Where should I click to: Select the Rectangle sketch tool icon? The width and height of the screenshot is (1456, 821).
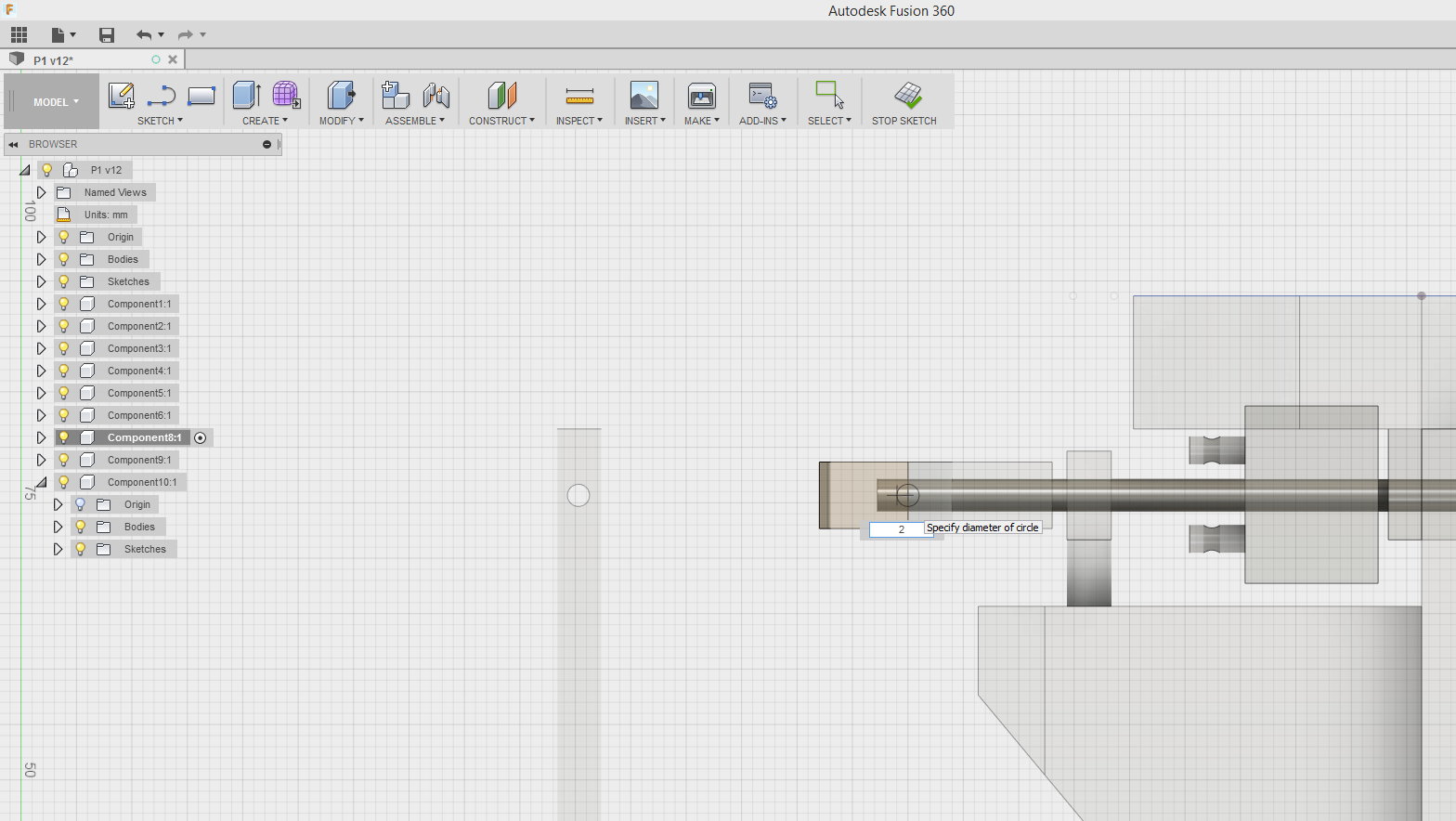pos(201,96)
